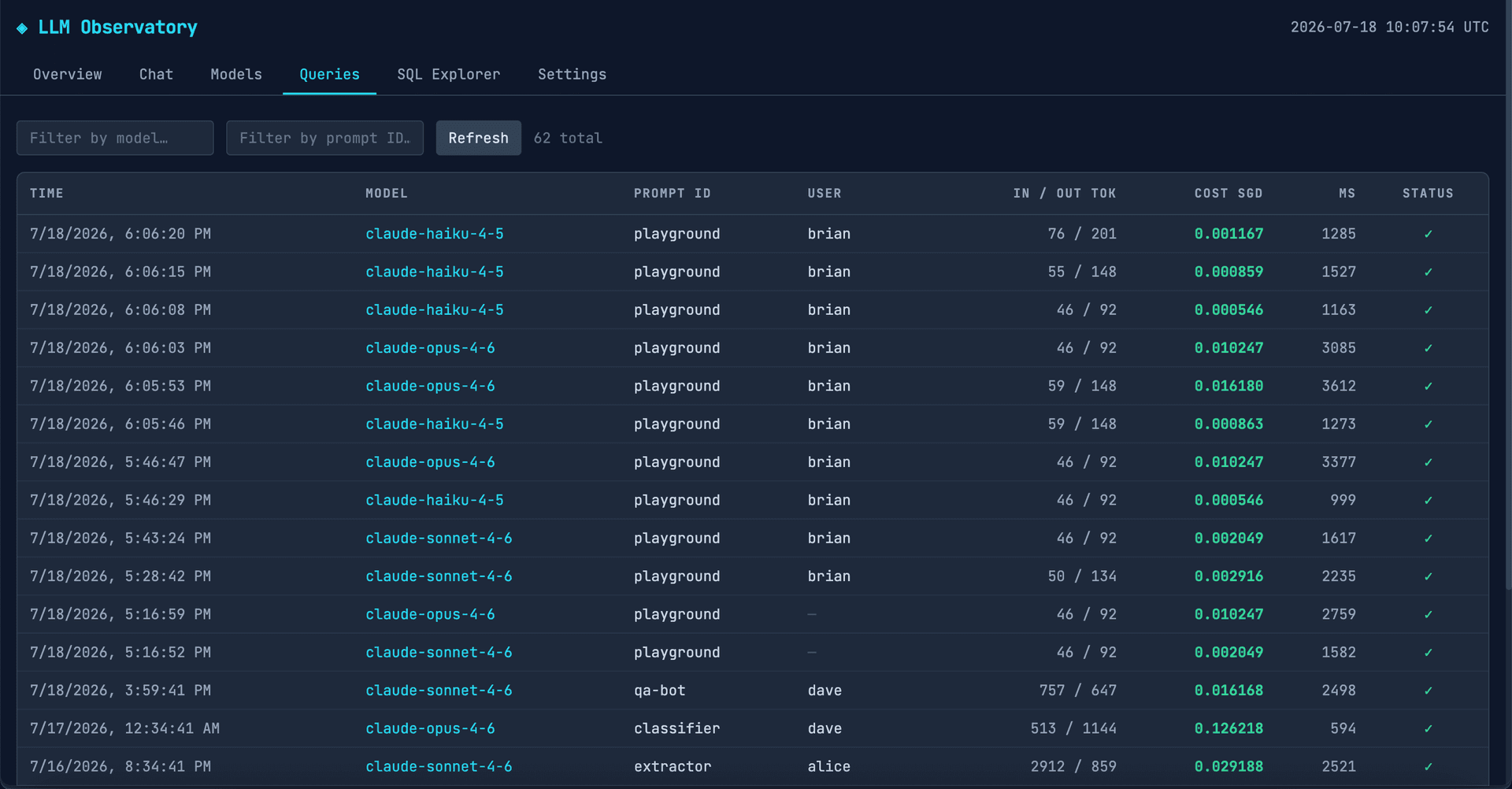Click the TIME column header
This screenshot has width=1512, height=789.
[x=46, y=194]
